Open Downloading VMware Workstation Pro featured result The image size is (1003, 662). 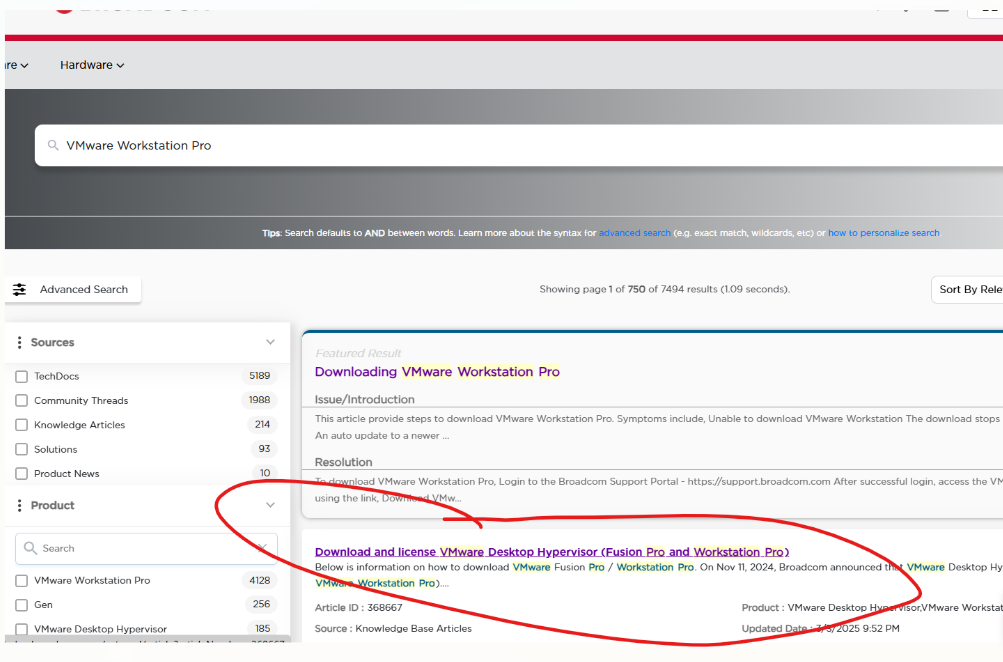pyautogui.click(x=437, y=372)
